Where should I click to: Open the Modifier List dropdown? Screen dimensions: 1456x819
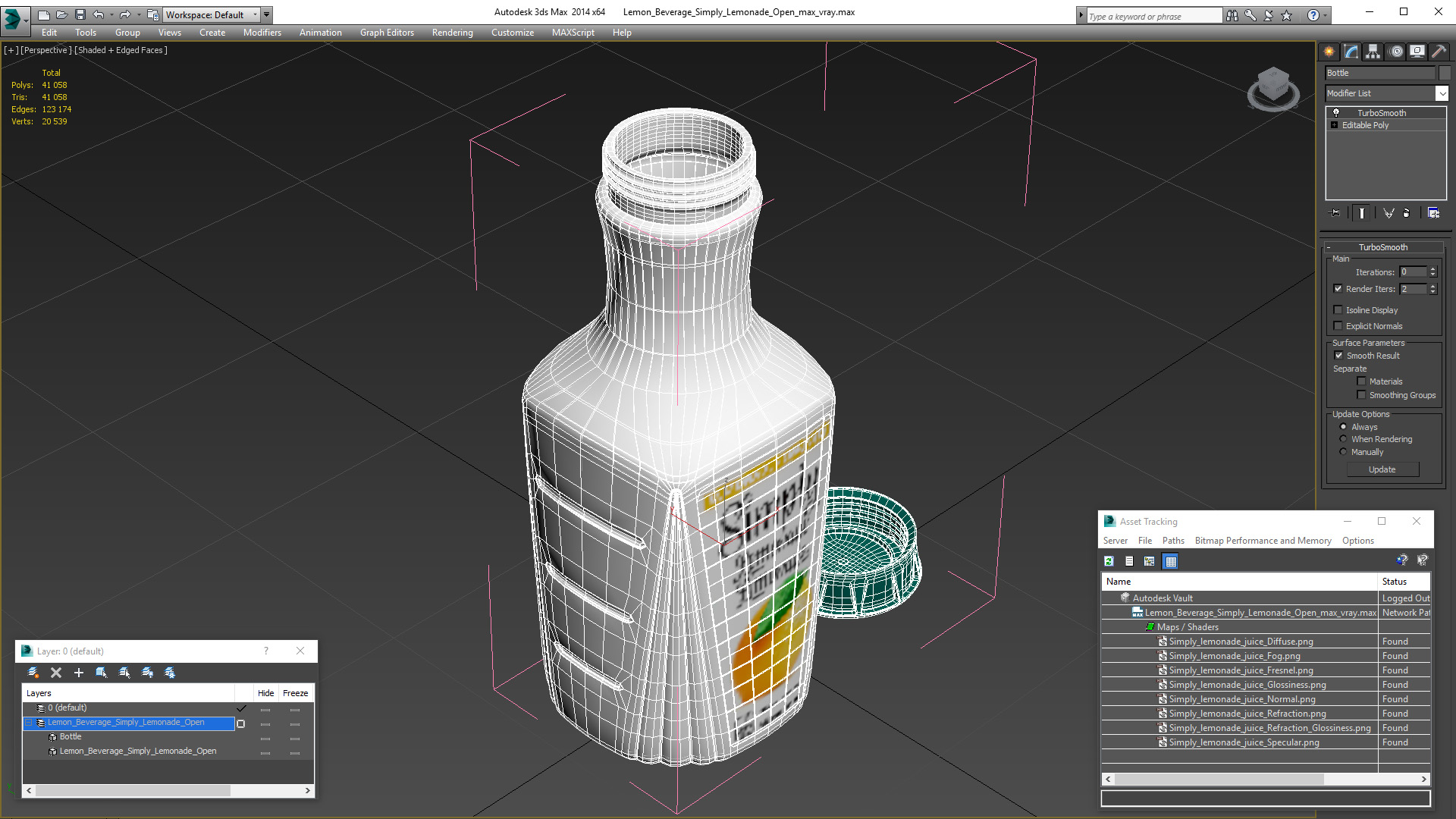pyautogui.click(x=1441, y=93)
